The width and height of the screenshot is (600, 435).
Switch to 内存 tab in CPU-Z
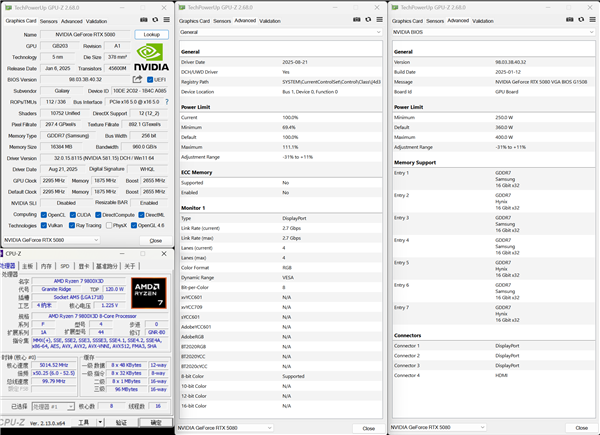pyautogui.click(x=46, y=266)
